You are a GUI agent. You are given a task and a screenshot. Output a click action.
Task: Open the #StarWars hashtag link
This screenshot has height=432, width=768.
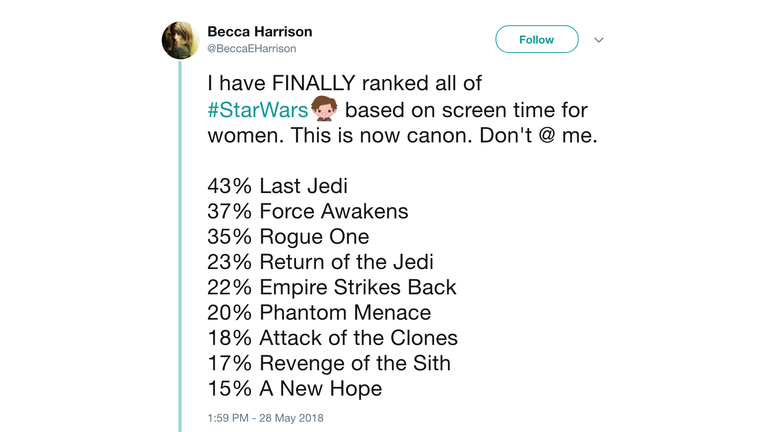(258, 110)
